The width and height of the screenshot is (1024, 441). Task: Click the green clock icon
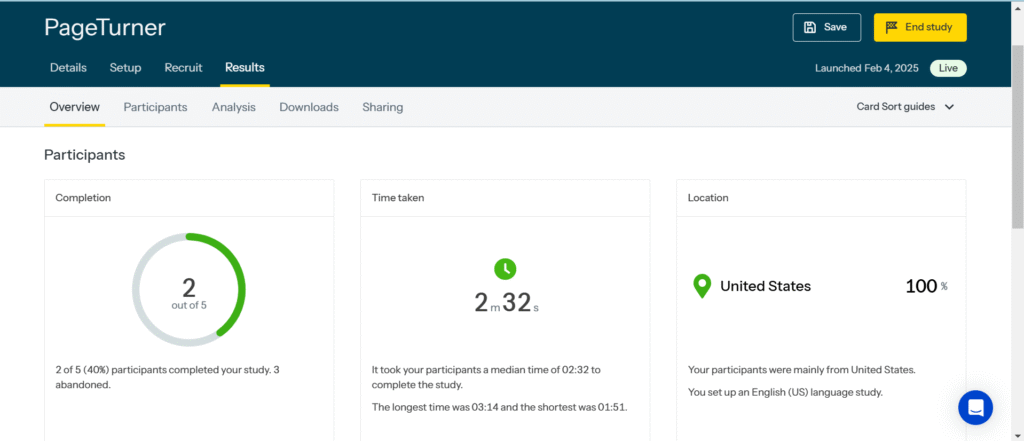tap(505, 269)
